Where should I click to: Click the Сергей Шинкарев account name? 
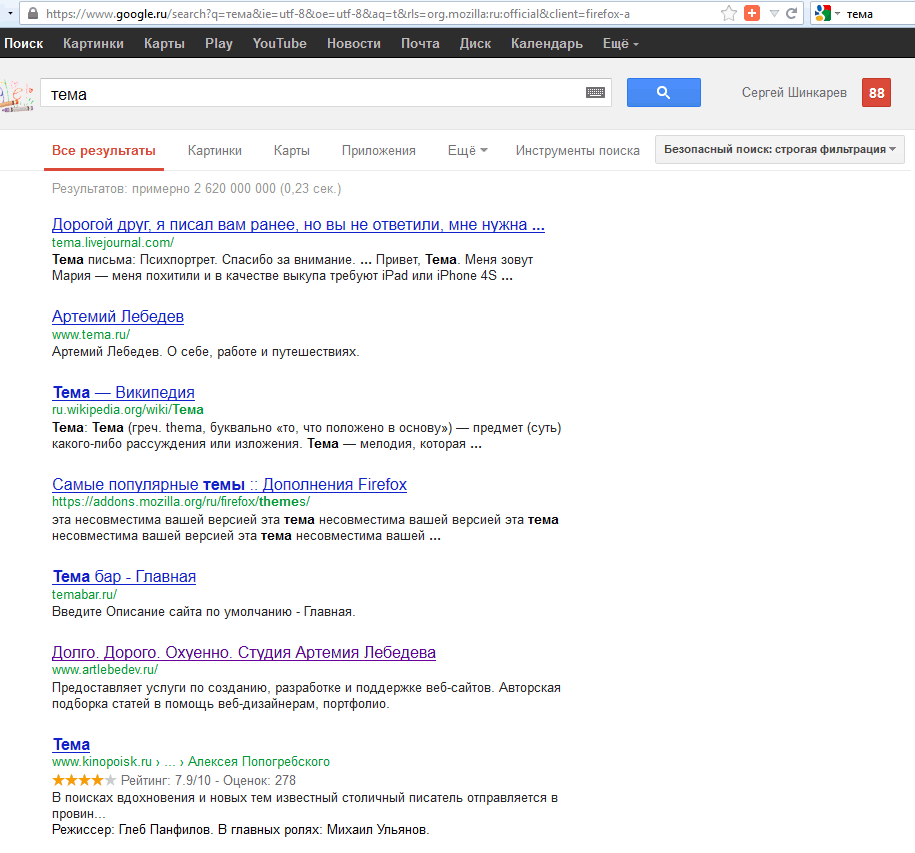pyautogui.click(x=794, y=93)
